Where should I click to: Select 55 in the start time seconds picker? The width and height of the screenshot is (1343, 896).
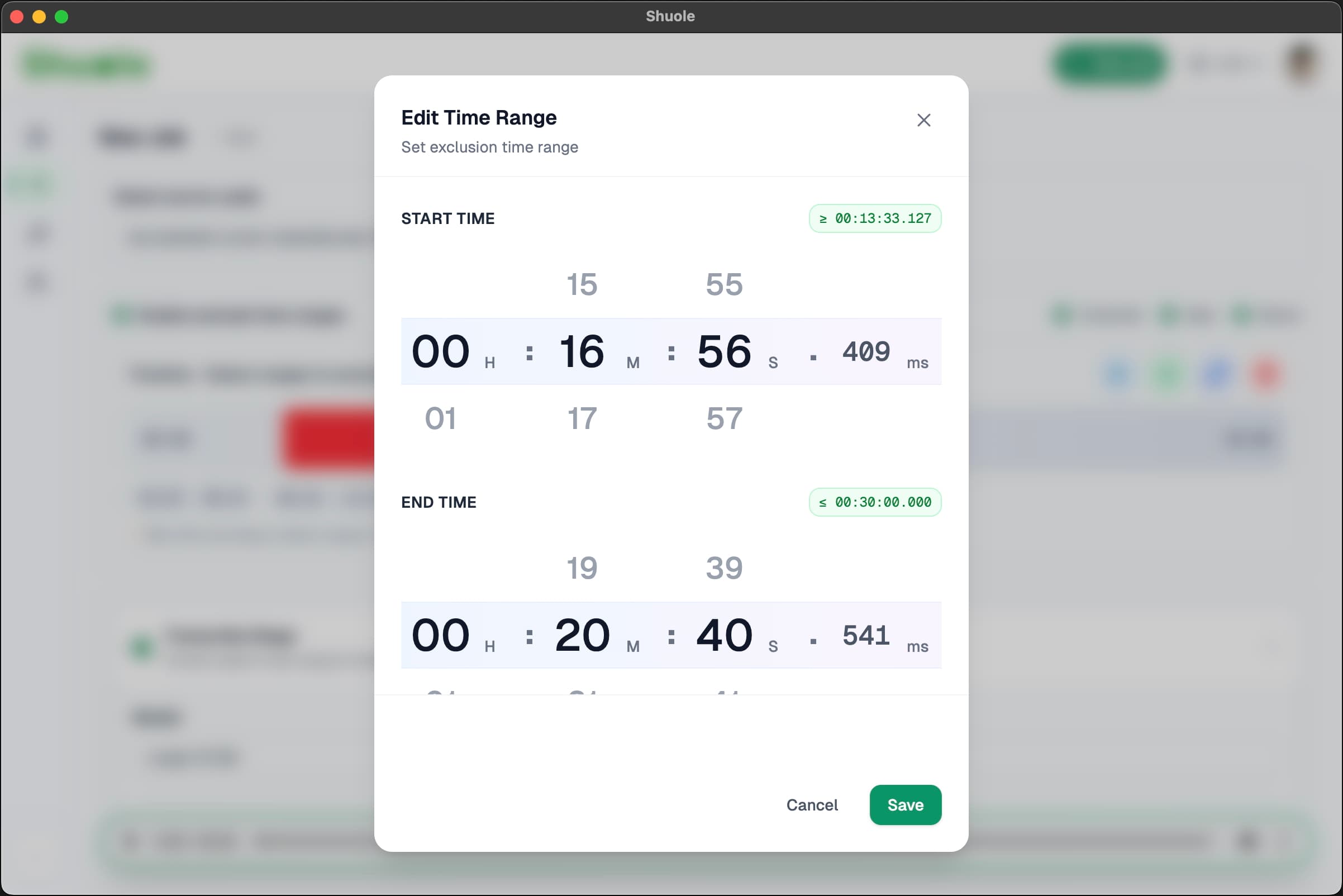pyautogui.click(x=723, y=284)
